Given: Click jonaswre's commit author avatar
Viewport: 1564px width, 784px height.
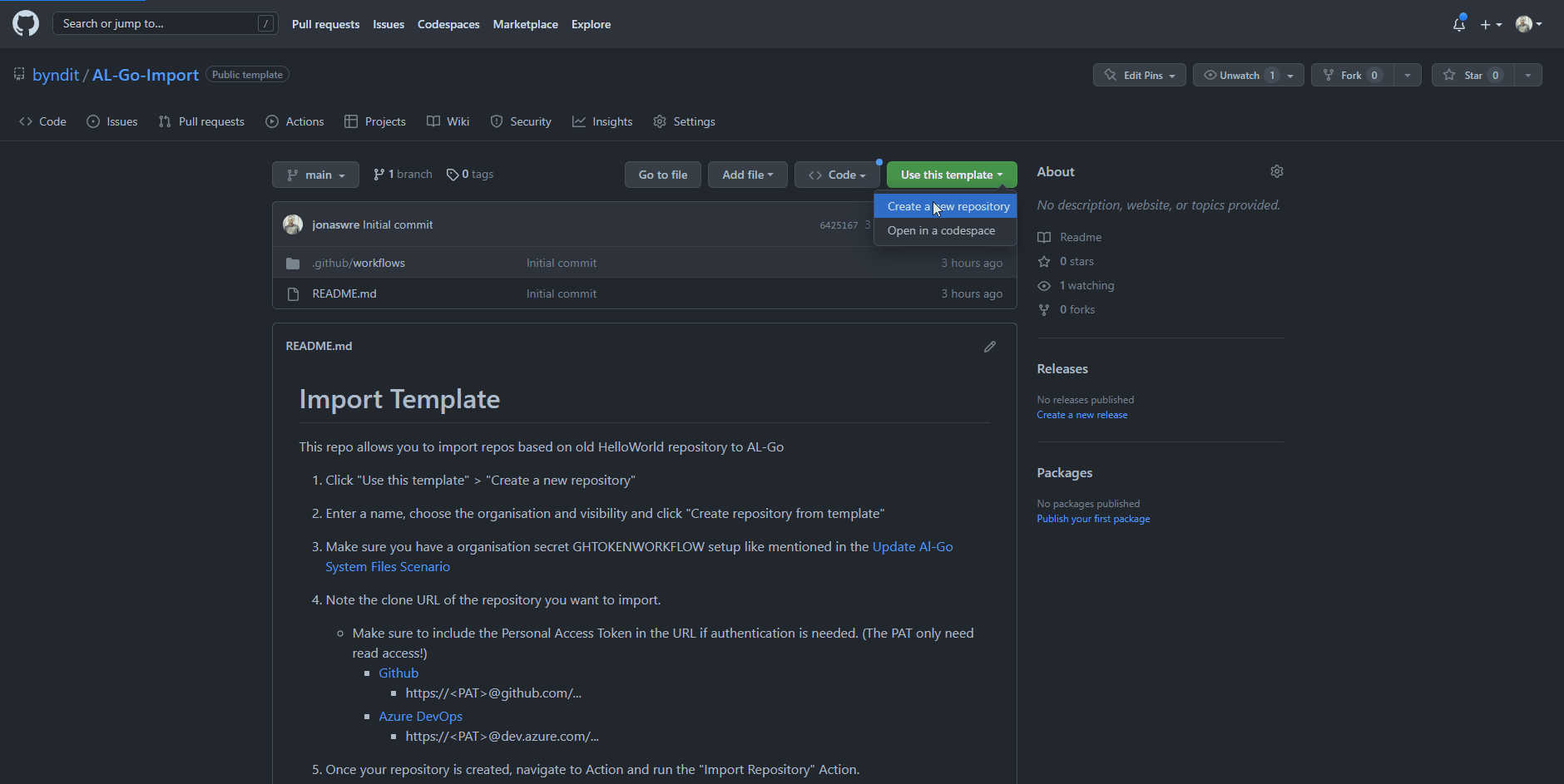Looking at the screenshot, I should point(293,224).
